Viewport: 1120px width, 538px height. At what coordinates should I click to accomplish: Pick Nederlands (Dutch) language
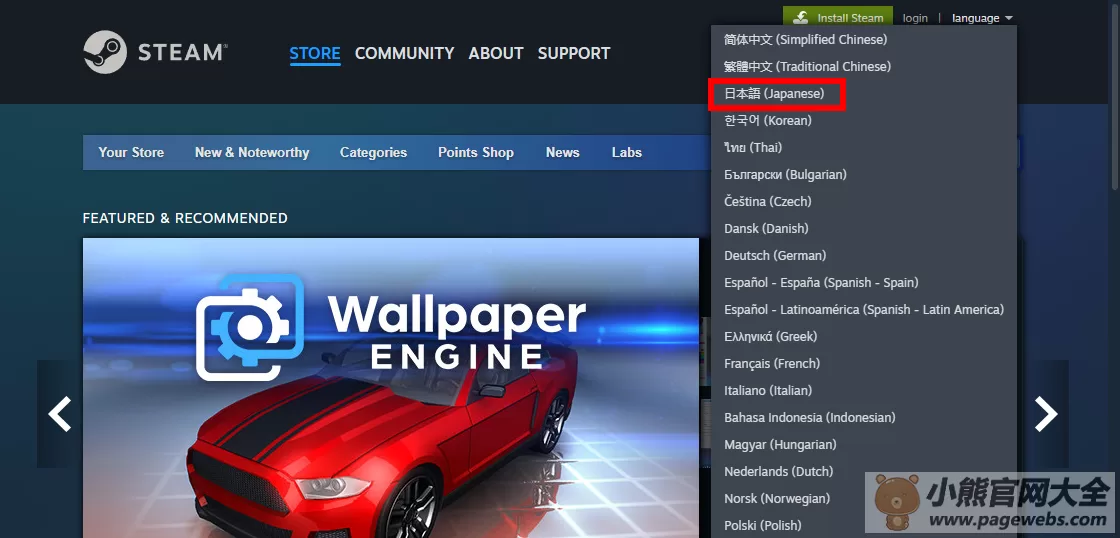(x=864, y=472)
